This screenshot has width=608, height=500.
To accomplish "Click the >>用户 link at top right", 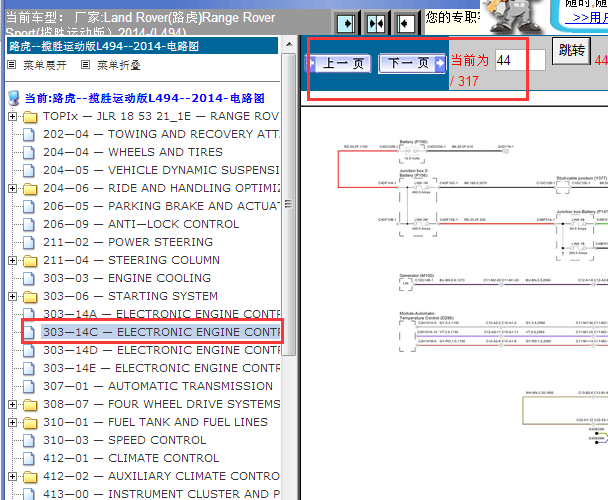I will pos(590,17).
